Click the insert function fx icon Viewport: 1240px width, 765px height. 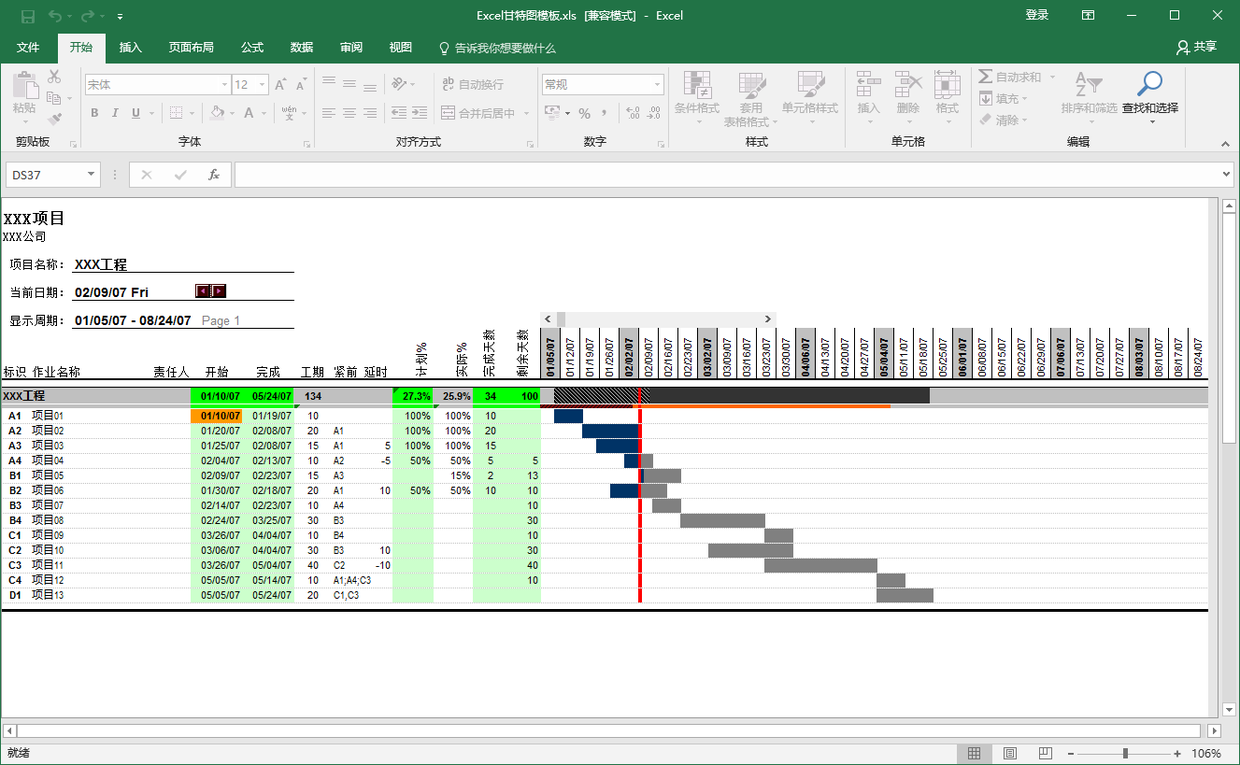pos(213,175)
